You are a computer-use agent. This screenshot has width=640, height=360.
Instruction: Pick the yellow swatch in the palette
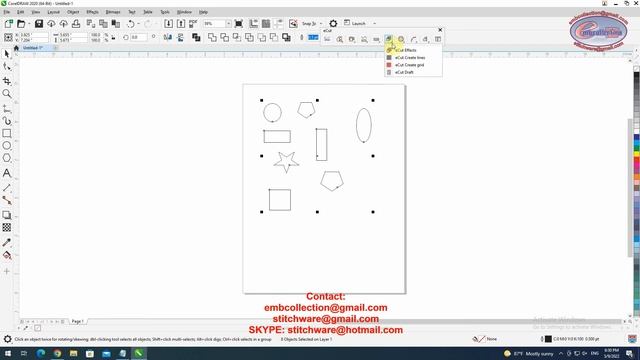pos(636,153)
